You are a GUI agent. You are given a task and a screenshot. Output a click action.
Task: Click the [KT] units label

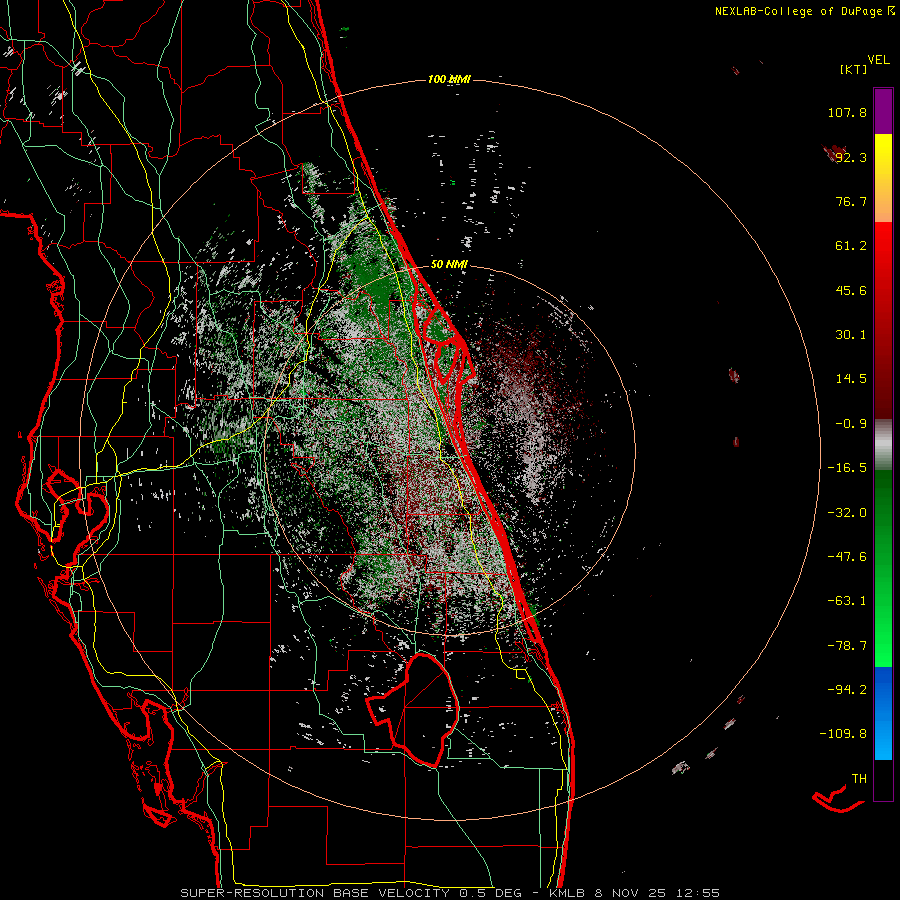[854, 69]
